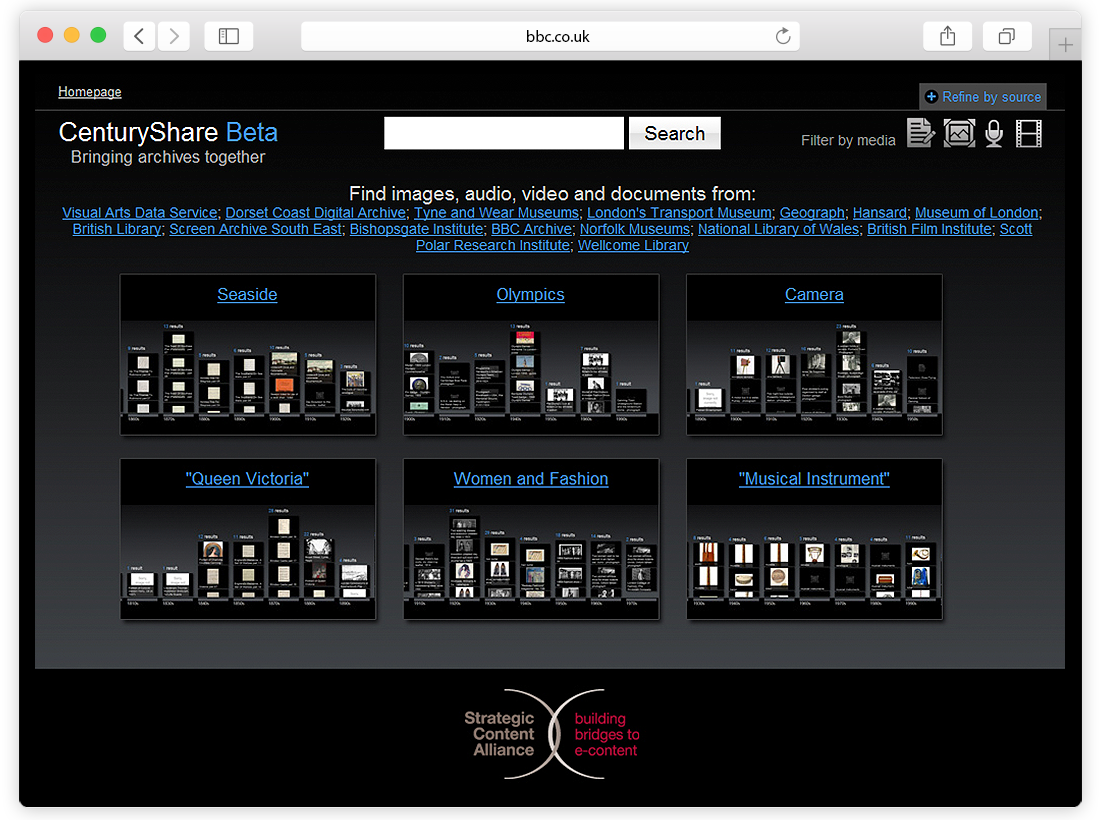The image size is (1100, 820).
Task: View the Seaside timeline thumbnail
Action: pos(248,378)
